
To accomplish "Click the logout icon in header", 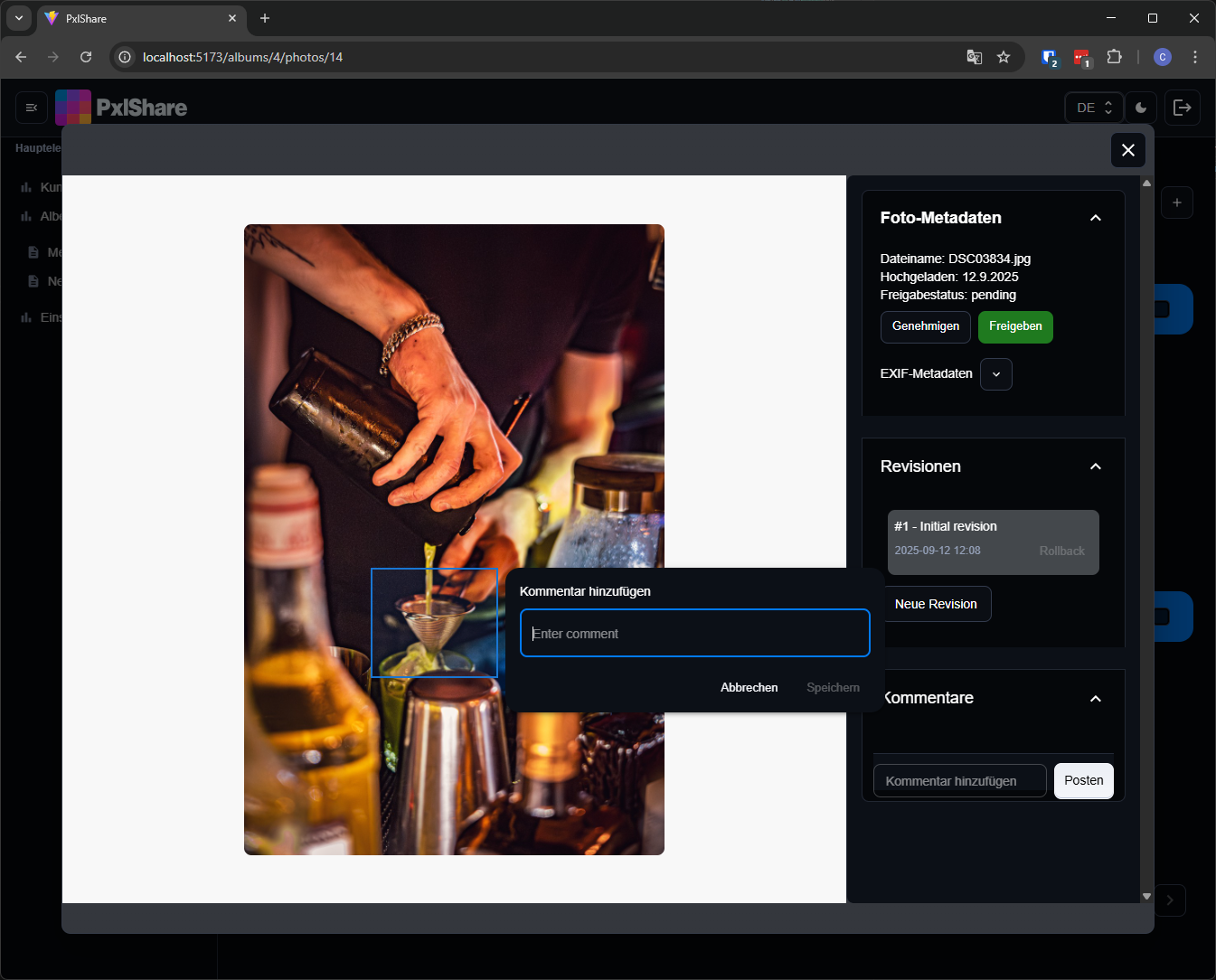I will click(1182, 108).
